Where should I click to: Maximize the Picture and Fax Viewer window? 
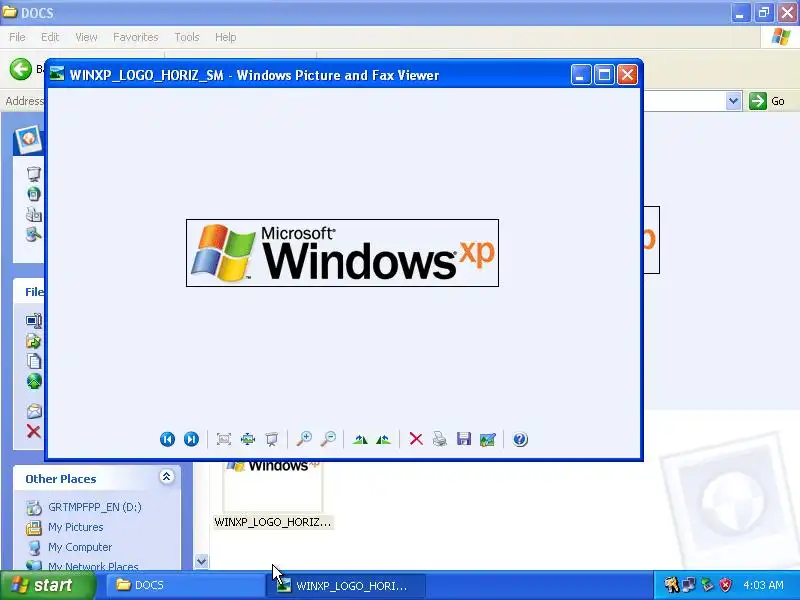coord(604,75)
